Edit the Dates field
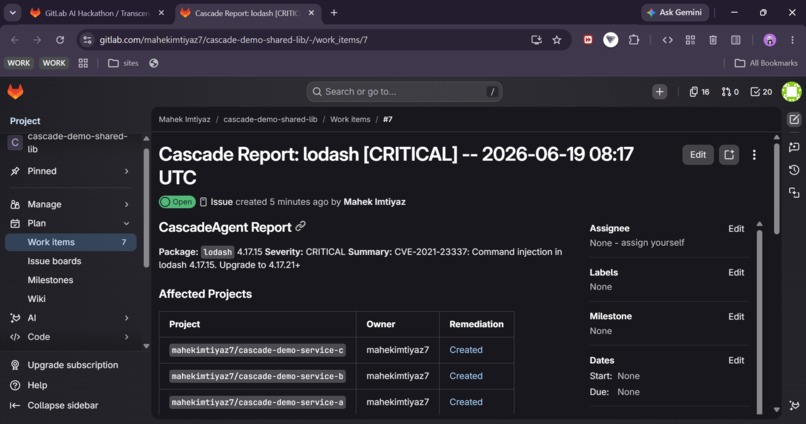 click(736, 360)
